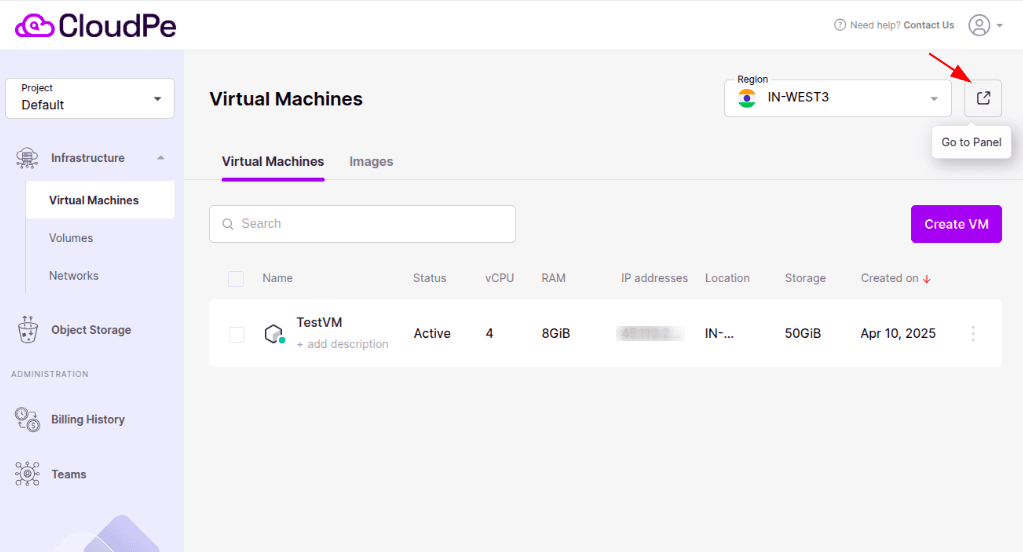
Task: Sort by the Created on column header
Action: (x=889, y=278)
